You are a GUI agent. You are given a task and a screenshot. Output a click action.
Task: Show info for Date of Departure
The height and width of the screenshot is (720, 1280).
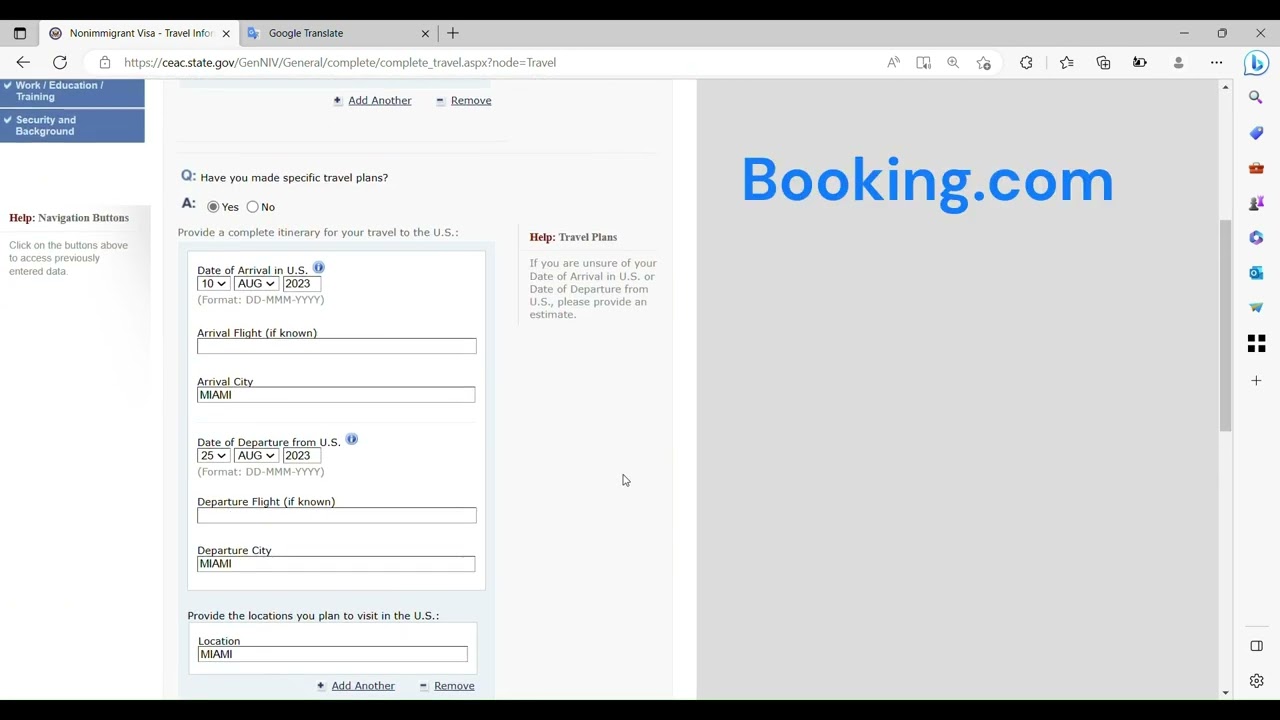[x=351, y=439]
